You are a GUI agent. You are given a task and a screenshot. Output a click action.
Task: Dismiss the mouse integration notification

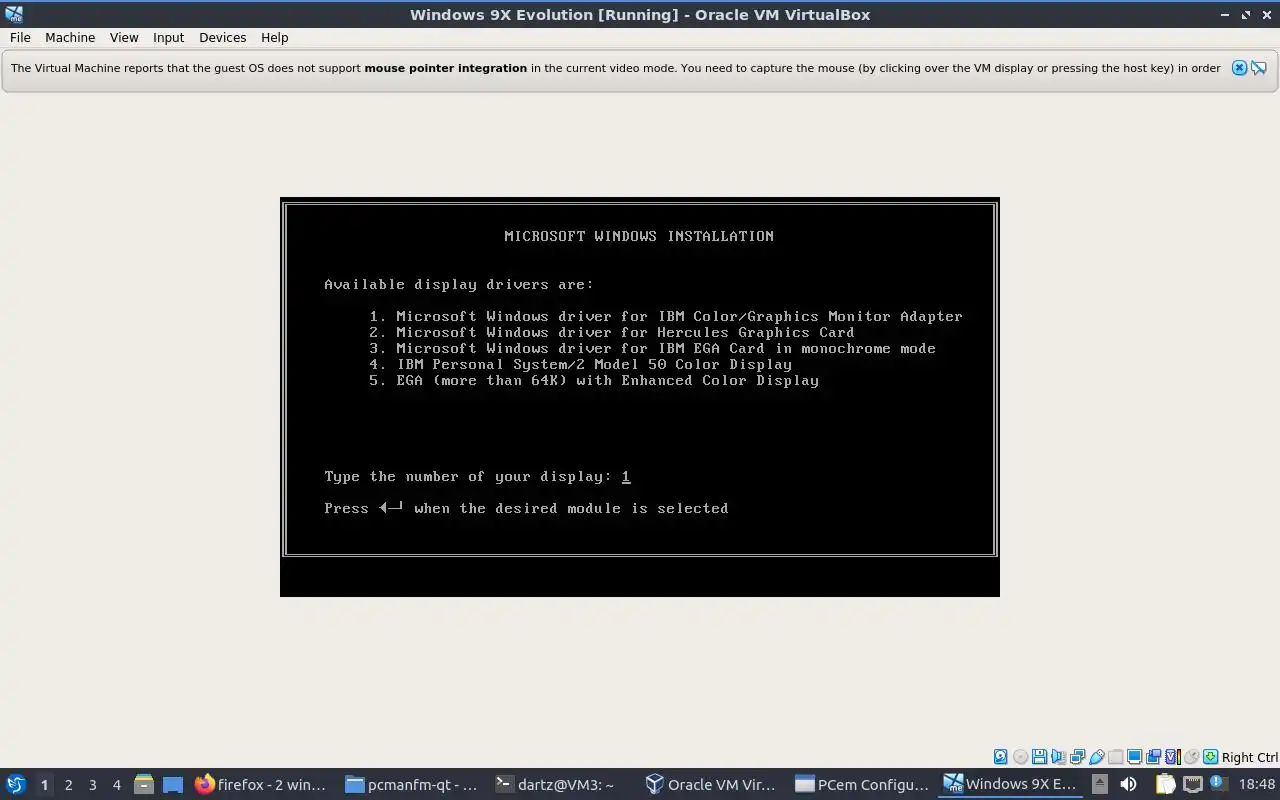pos(1239,68)
